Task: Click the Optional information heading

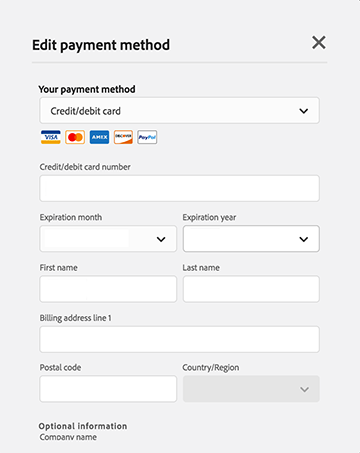Action: click(x=83, y=426)
